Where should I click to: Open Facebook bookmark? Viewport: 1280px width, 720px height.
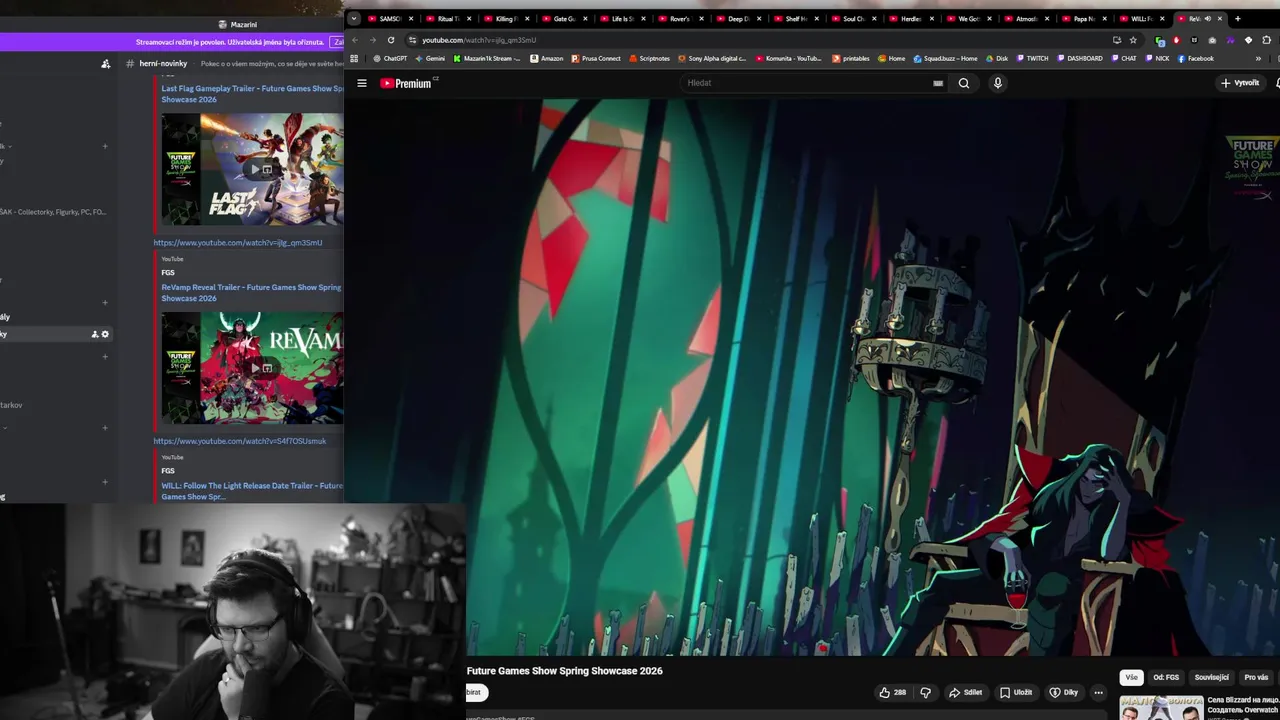click(x=1196, y=58)
